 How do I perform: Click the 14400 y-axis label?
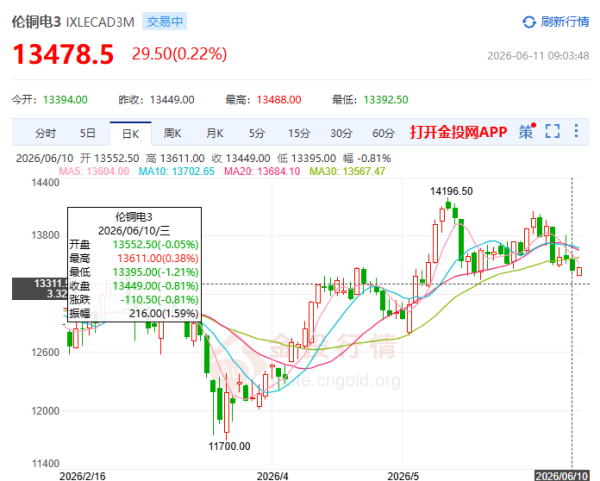[46, 183]
